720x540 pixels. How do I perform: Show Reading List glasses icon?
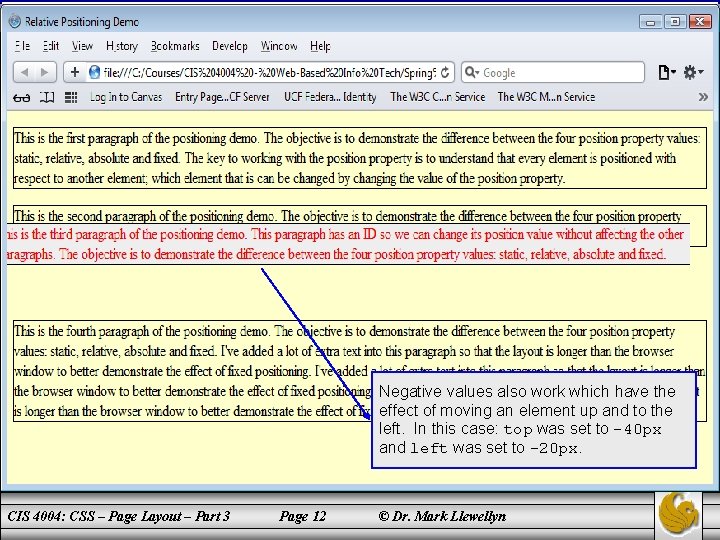point(21,97)
